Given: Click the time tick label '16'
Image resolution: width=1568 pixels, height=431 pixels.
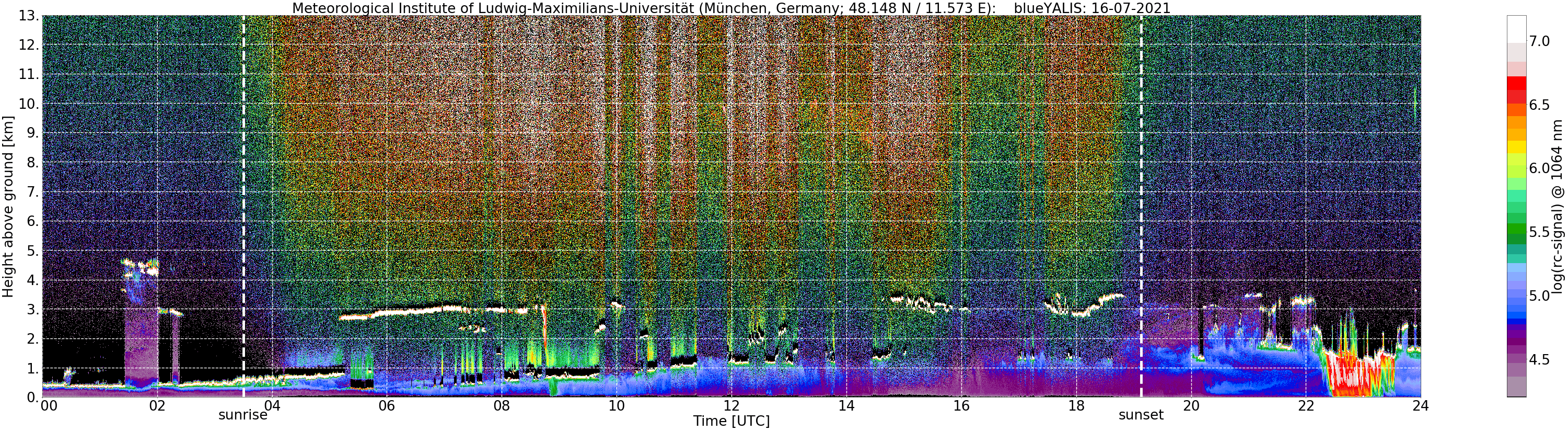Looking at the screenshot, I should [961, 406].
